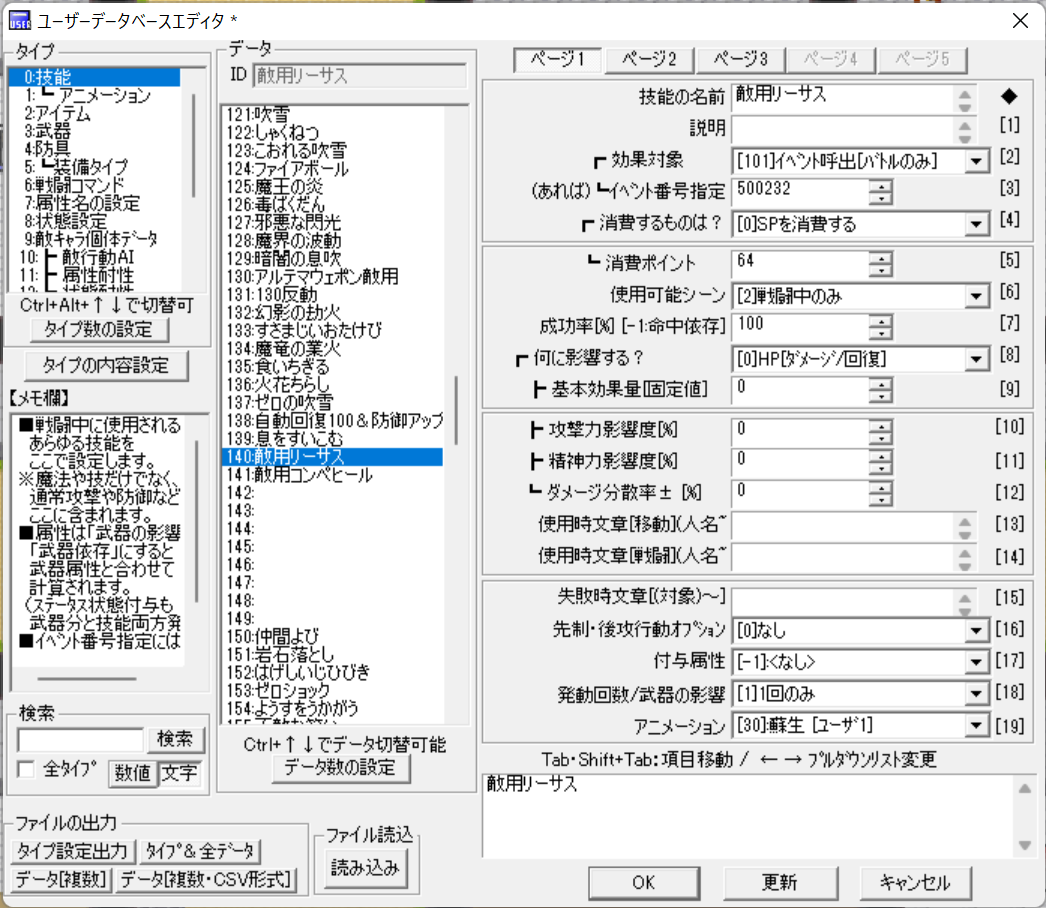Decrease the ダメージ分散率 value with down arrow
The image size is (1046, 908).
coord(881,499)
